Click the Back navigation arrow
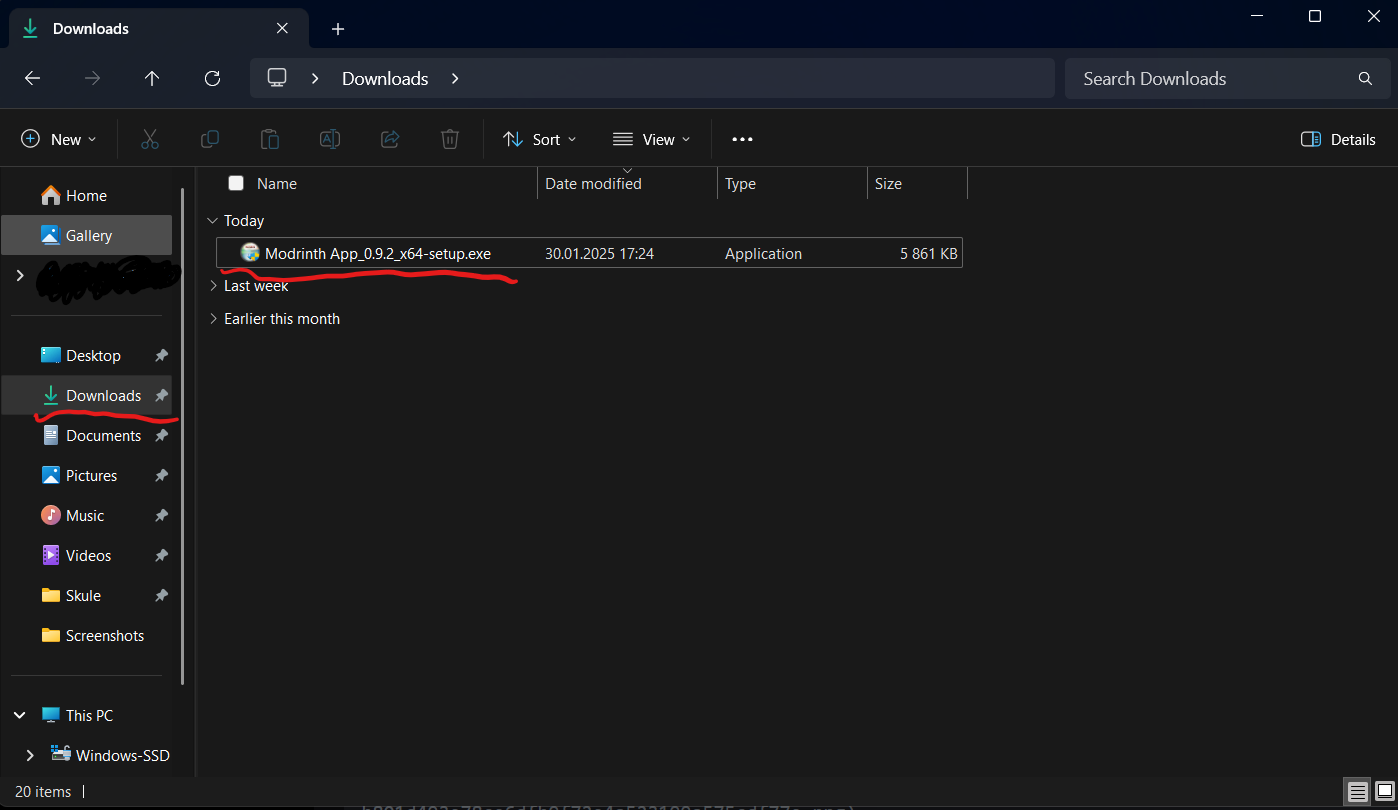The width and height of the screenshot is (1398, 810). click(32, 78)
